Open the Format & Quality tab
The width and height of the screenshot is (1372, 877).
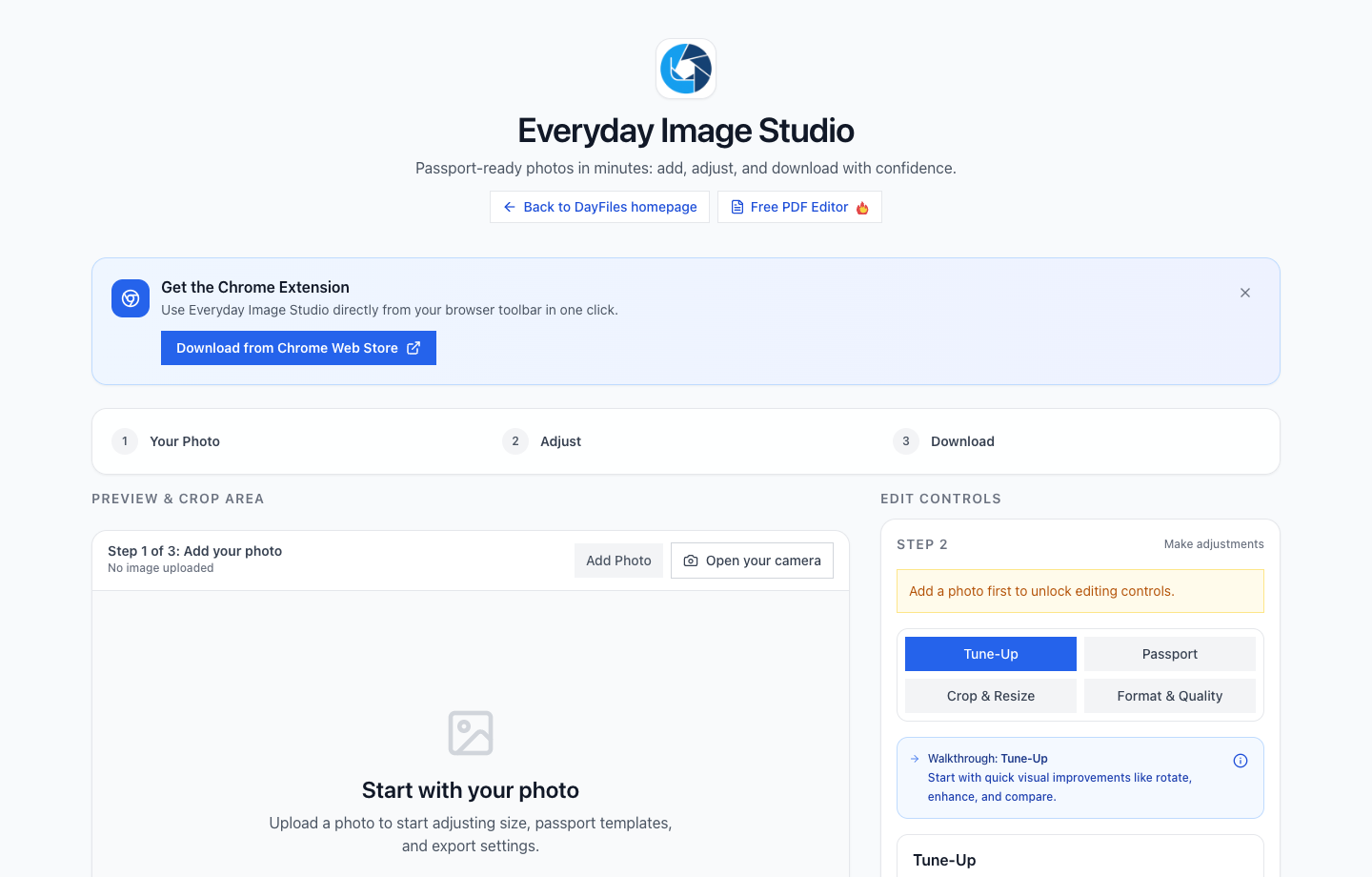tap(1170, 696)
